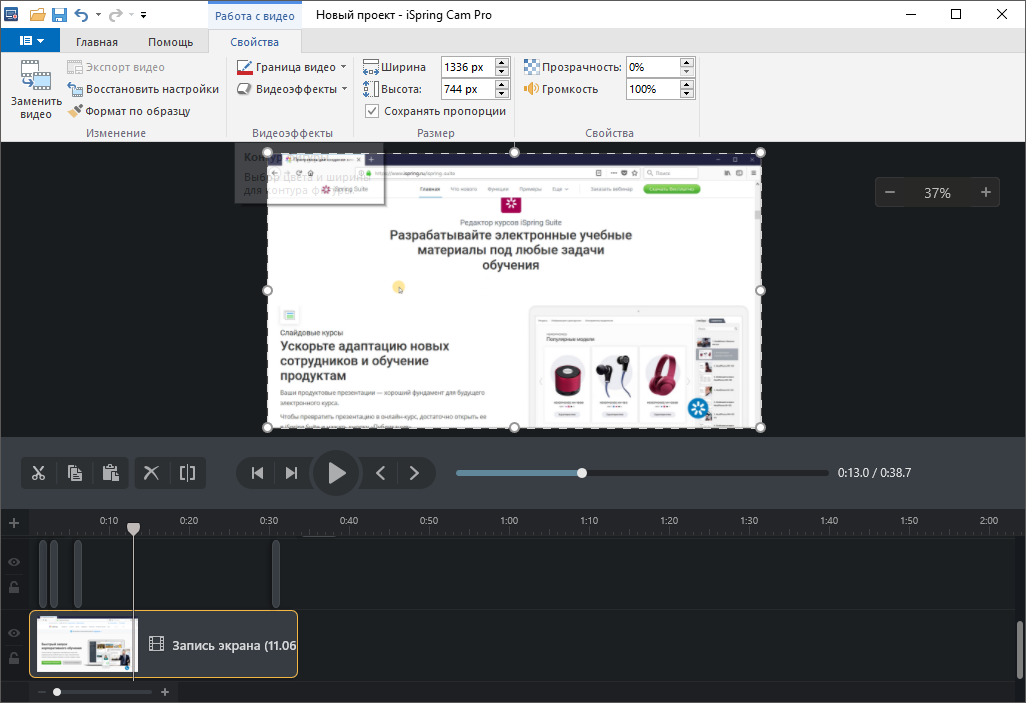Lock the screen recording track
This screenshot has height=703, width=1026.
pyautogui.click(x=14, y=658)
